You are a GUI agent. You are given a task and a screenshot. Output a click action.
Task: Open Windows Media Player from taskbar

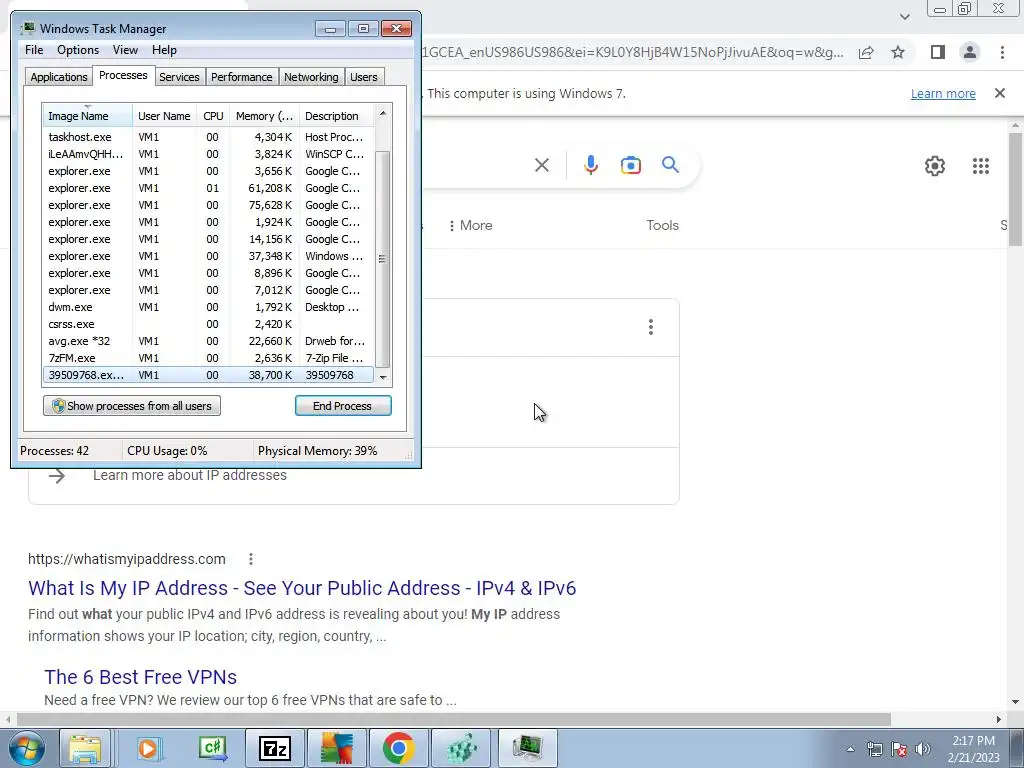click(149, 748)
